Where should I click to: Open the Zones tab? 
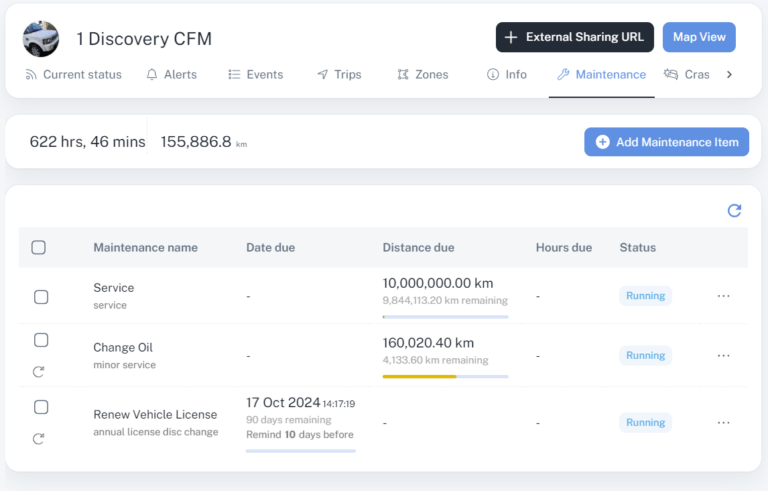click(x=422, y=75)
